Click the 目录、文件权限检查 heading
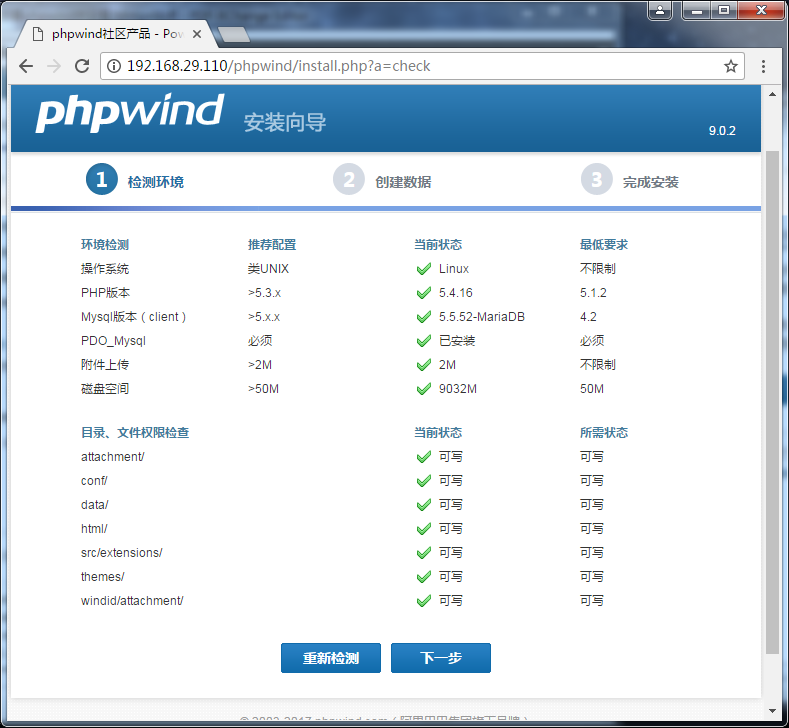Image resolution: width=789 pixels, height=728 pixels. 135,433
